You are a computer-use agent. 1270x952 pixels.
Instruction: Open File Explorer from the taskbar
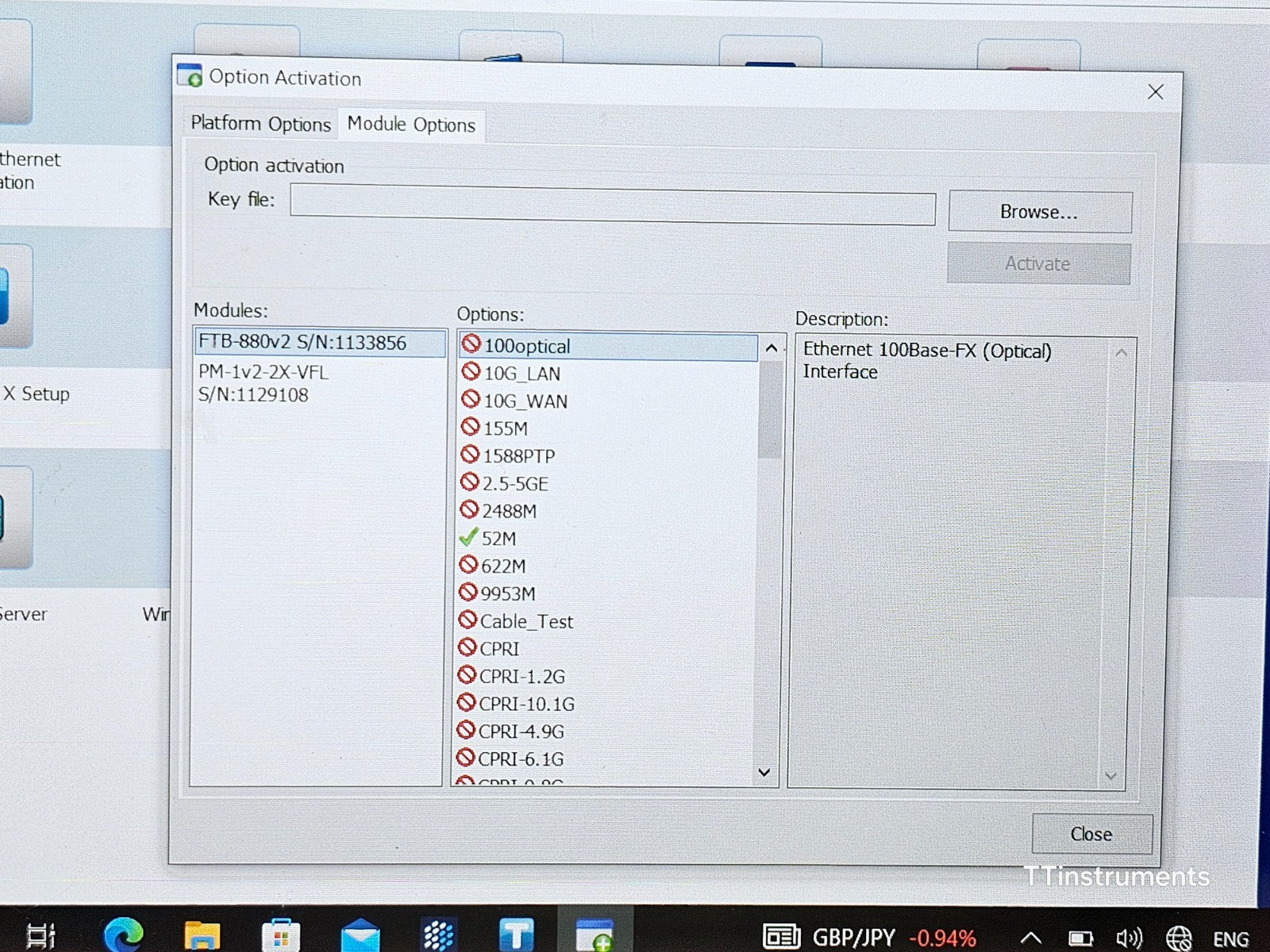(202, 935)
